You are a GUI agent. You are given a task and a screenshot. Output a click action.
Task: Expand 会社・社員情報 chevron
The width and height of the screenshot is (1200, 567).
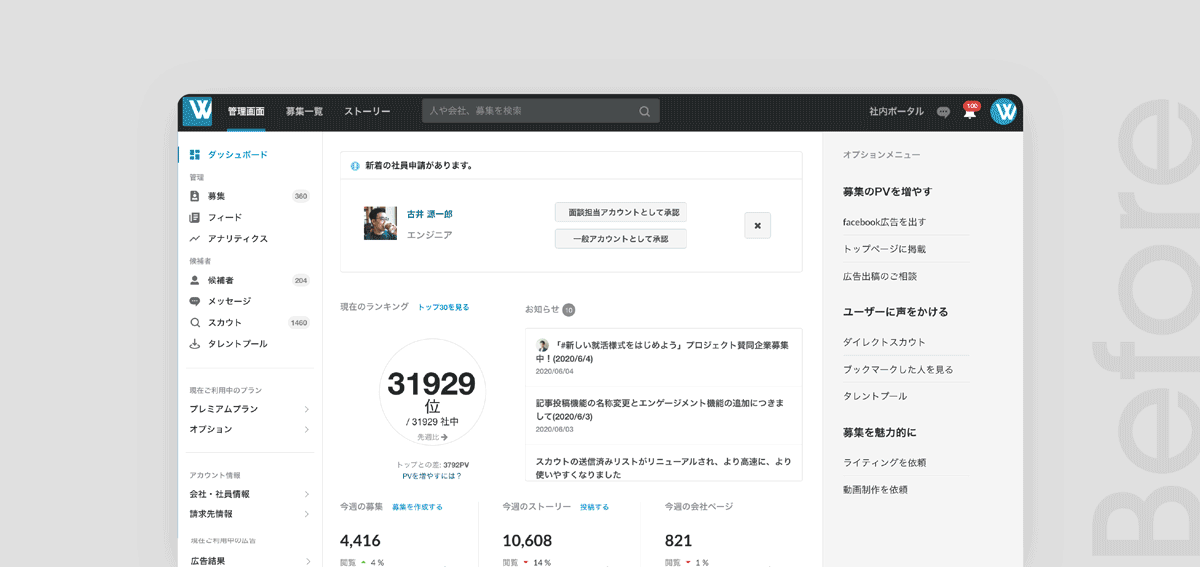[306, 494]
